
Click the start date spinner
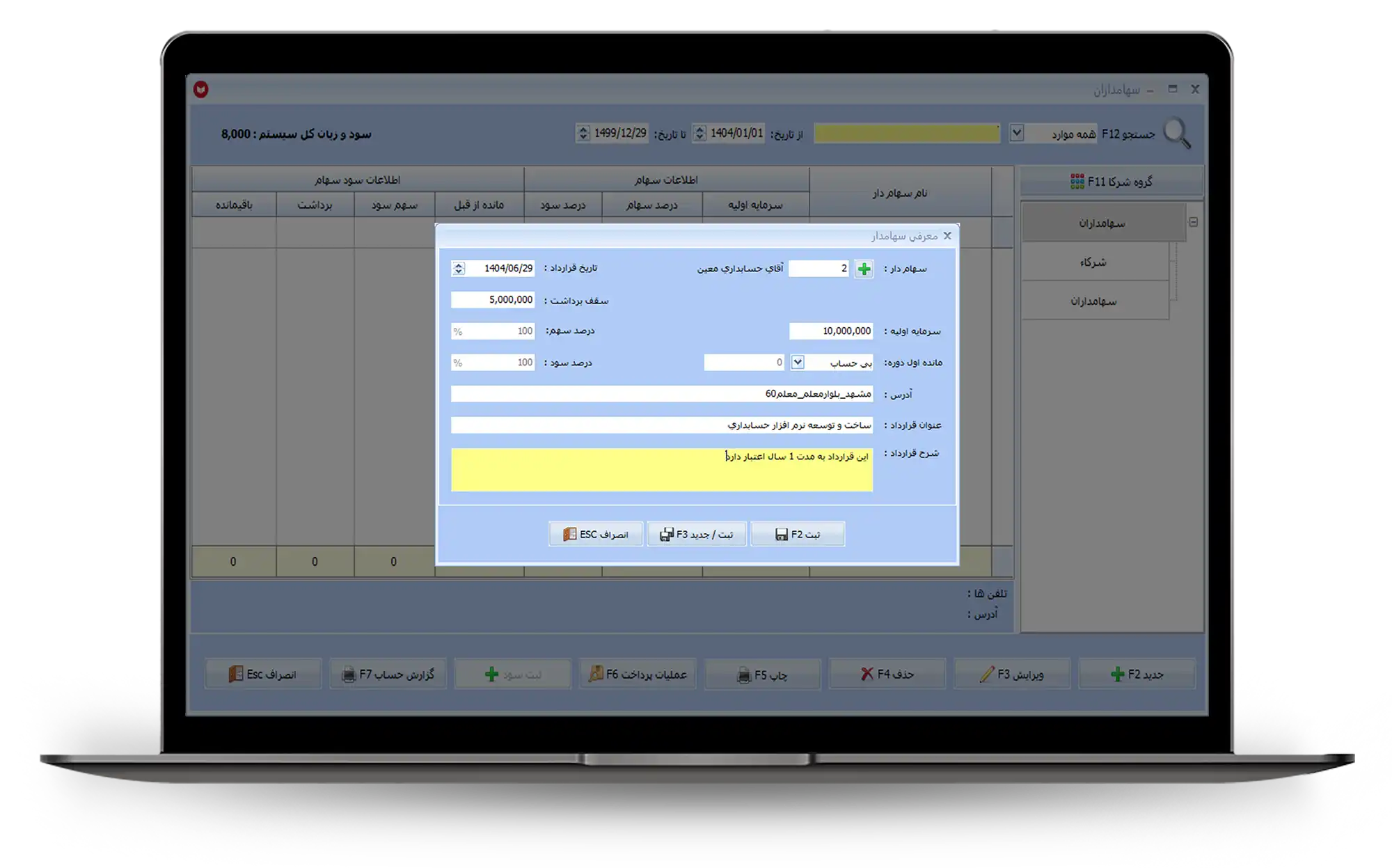[x=700, y=133]
